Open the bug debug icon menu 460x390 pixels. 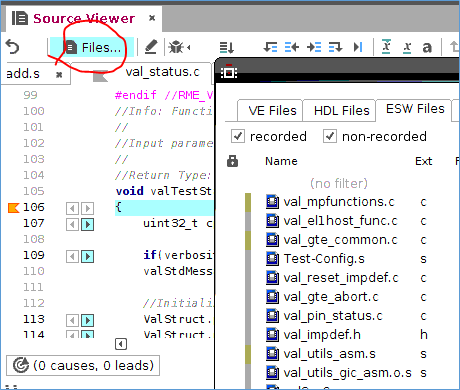(x=179, y=47)
